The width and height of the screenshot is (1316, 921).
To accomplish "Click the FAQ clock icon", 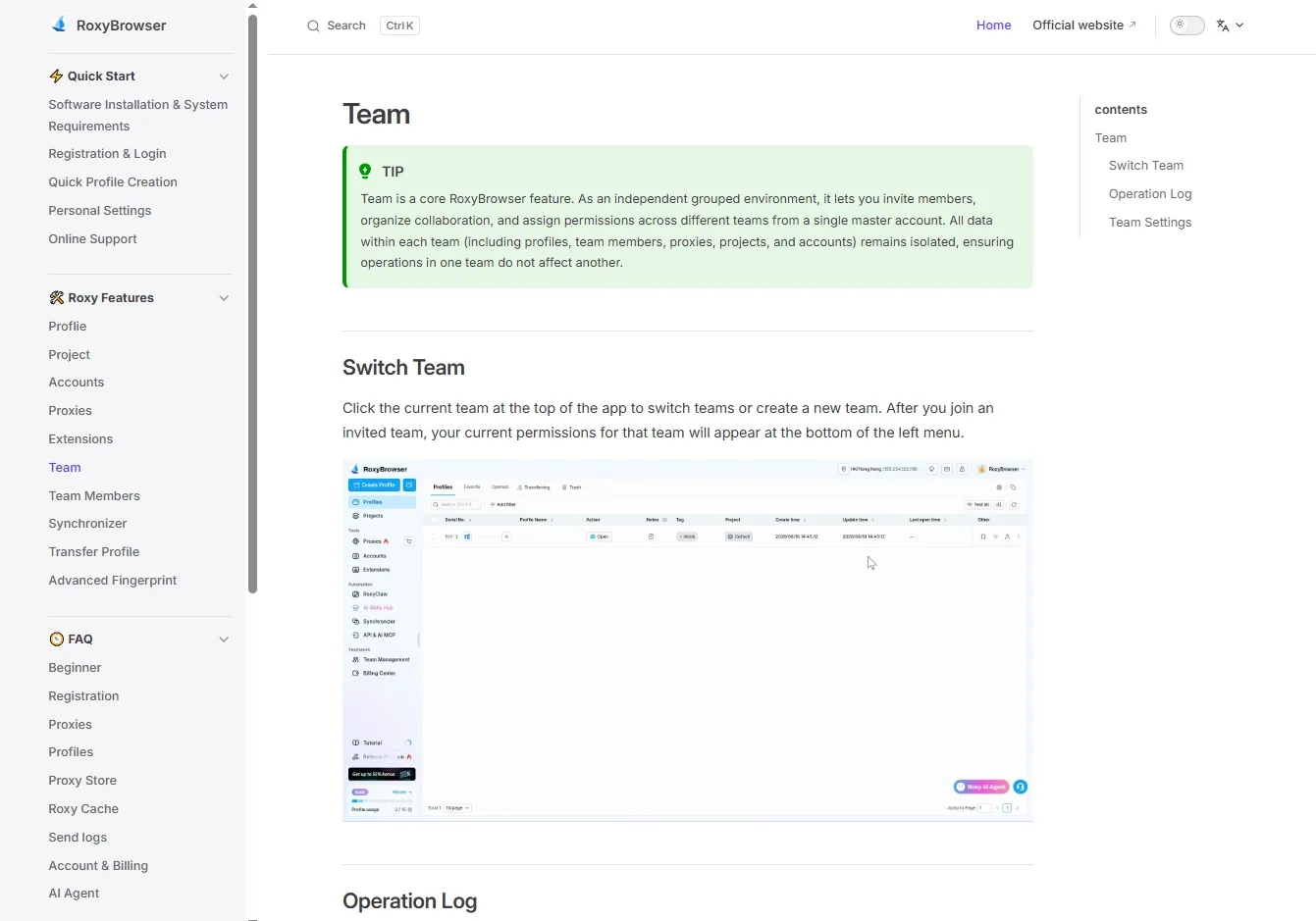I will click(56, 640).
